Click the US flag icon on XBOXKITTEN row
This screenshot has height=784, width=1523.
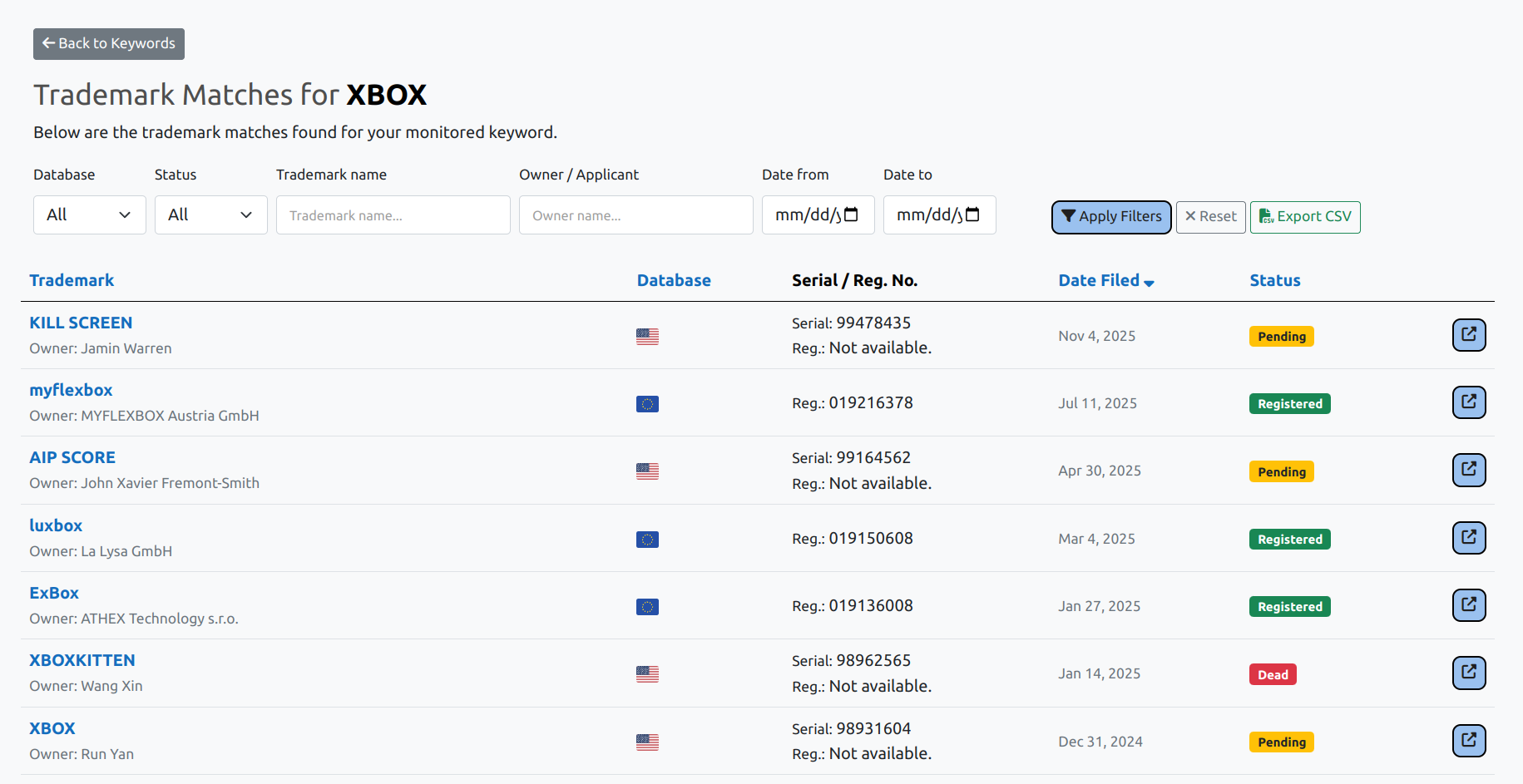(648, 674)
